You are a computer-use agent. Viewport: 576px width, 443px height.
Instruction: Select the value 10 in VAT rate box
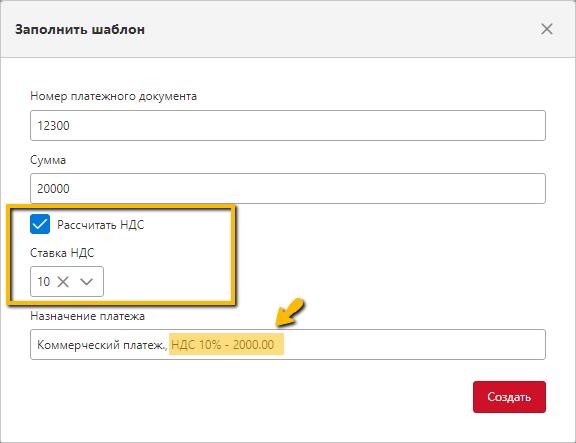tap(43, 282)
